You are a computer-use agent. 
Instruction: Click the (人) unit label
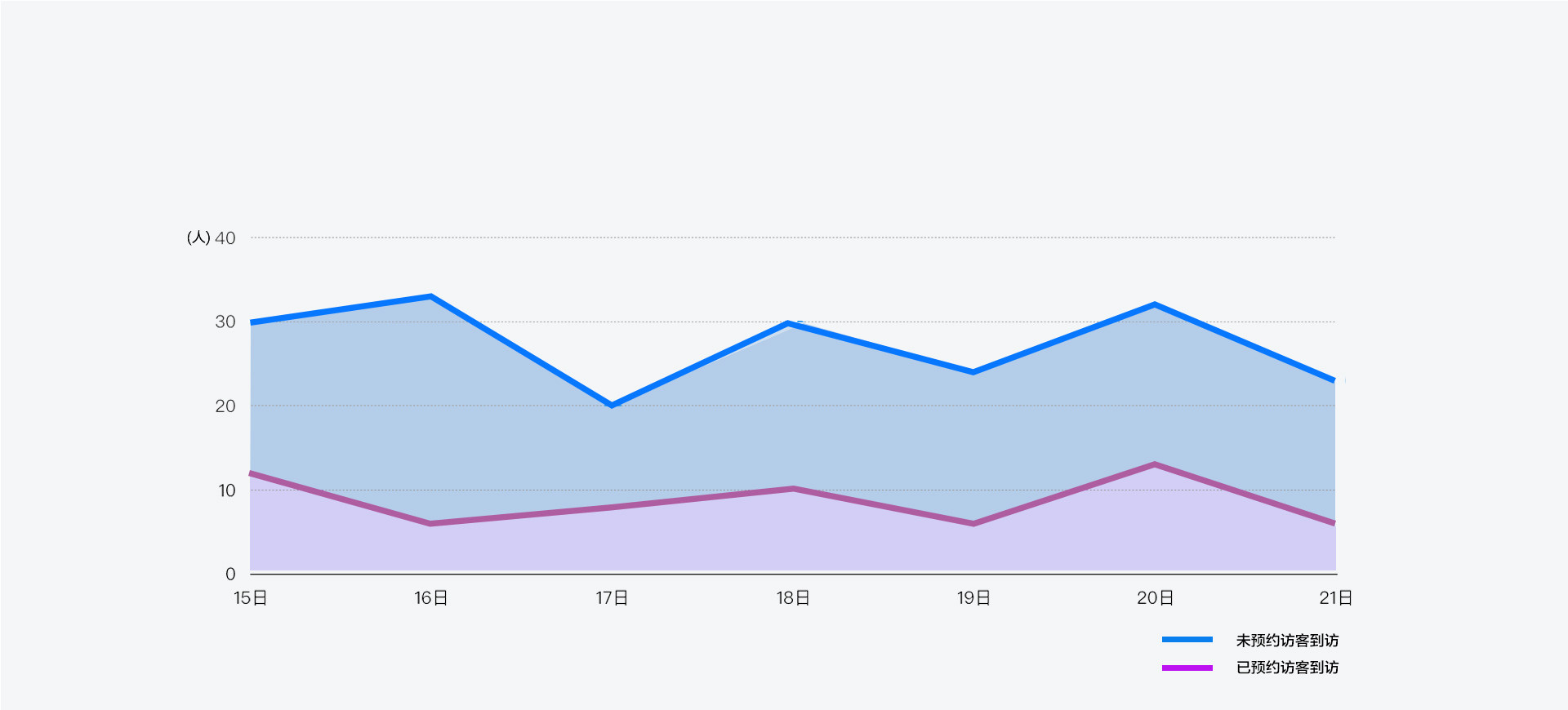(x=198, y=237)
